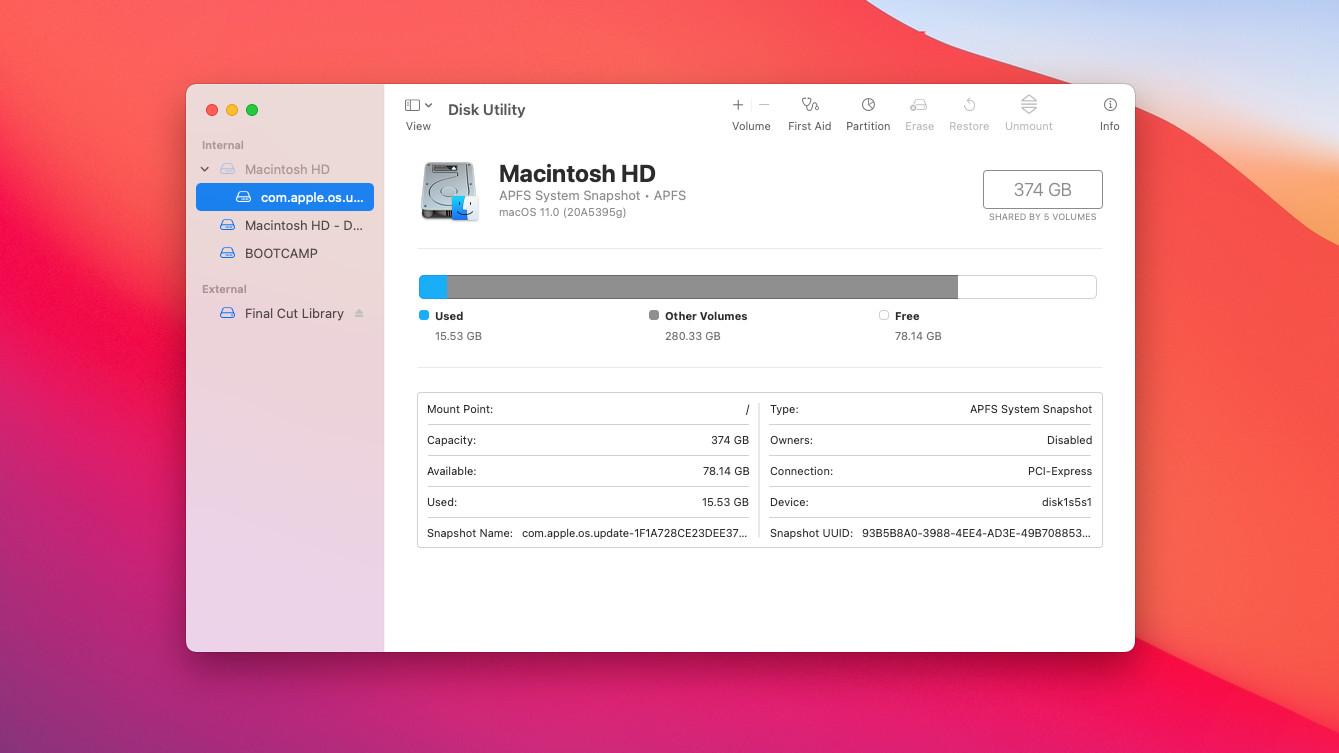
Task: Click the gray Other Volumes bar segment
Action: click(703, 287)
